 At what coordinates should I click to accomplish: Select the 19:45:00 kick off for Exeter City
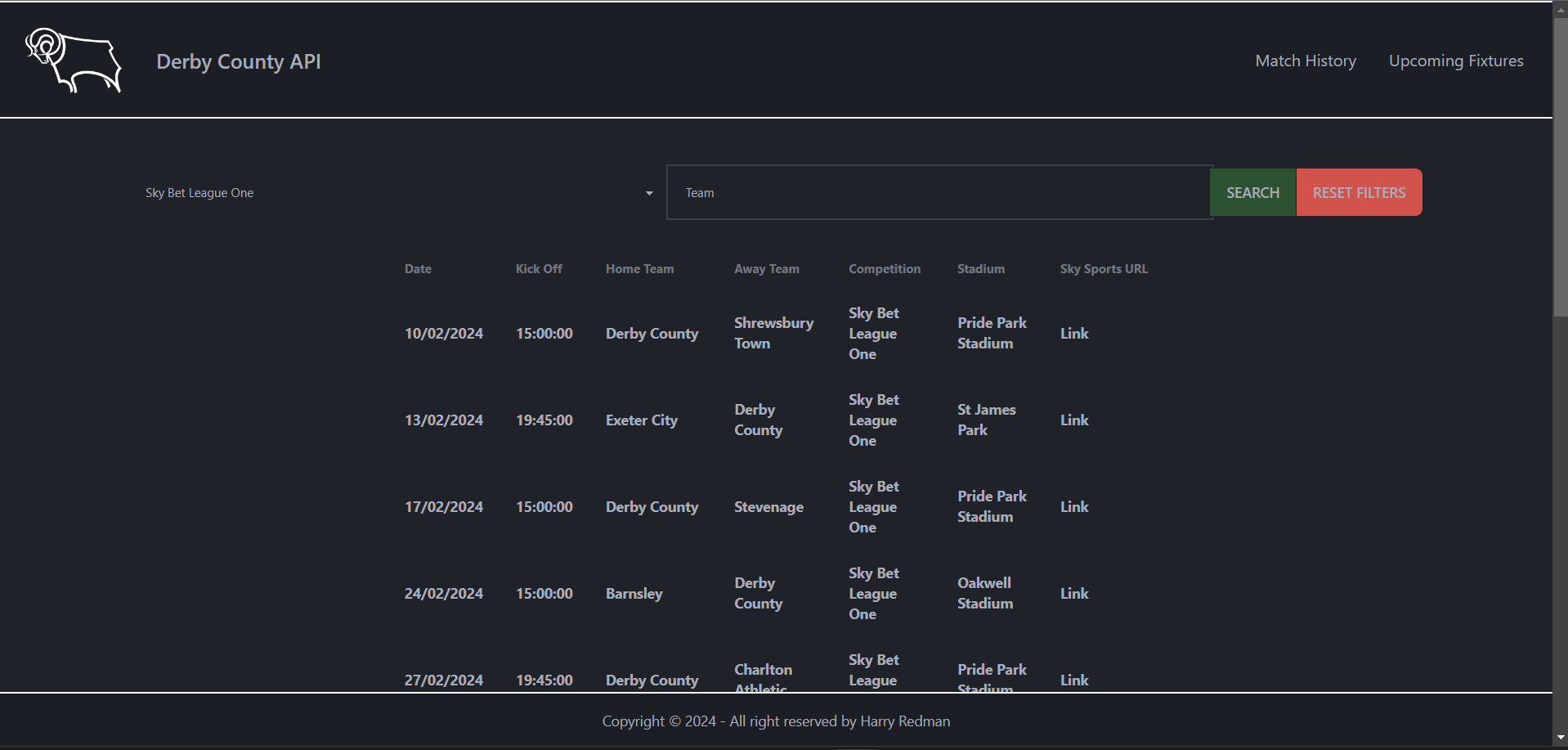(544, 420)
